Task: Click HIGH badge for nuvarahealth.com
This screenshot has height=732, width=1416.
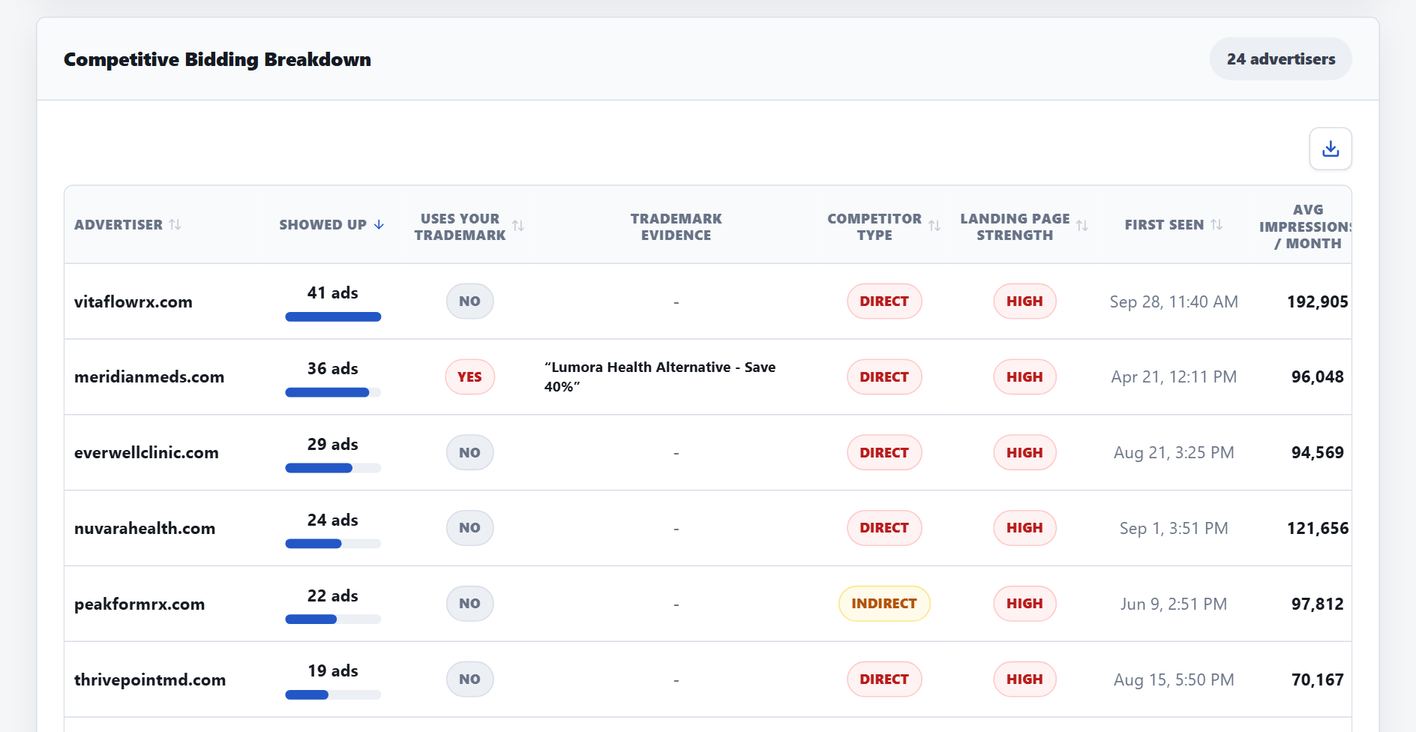Action: pos(1024,528)
